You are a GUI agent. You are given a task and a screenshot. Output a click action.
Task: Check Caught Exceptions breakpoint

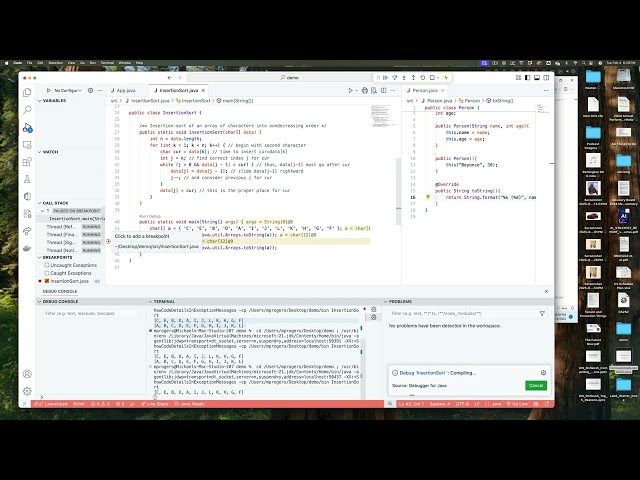click(47, 273)
